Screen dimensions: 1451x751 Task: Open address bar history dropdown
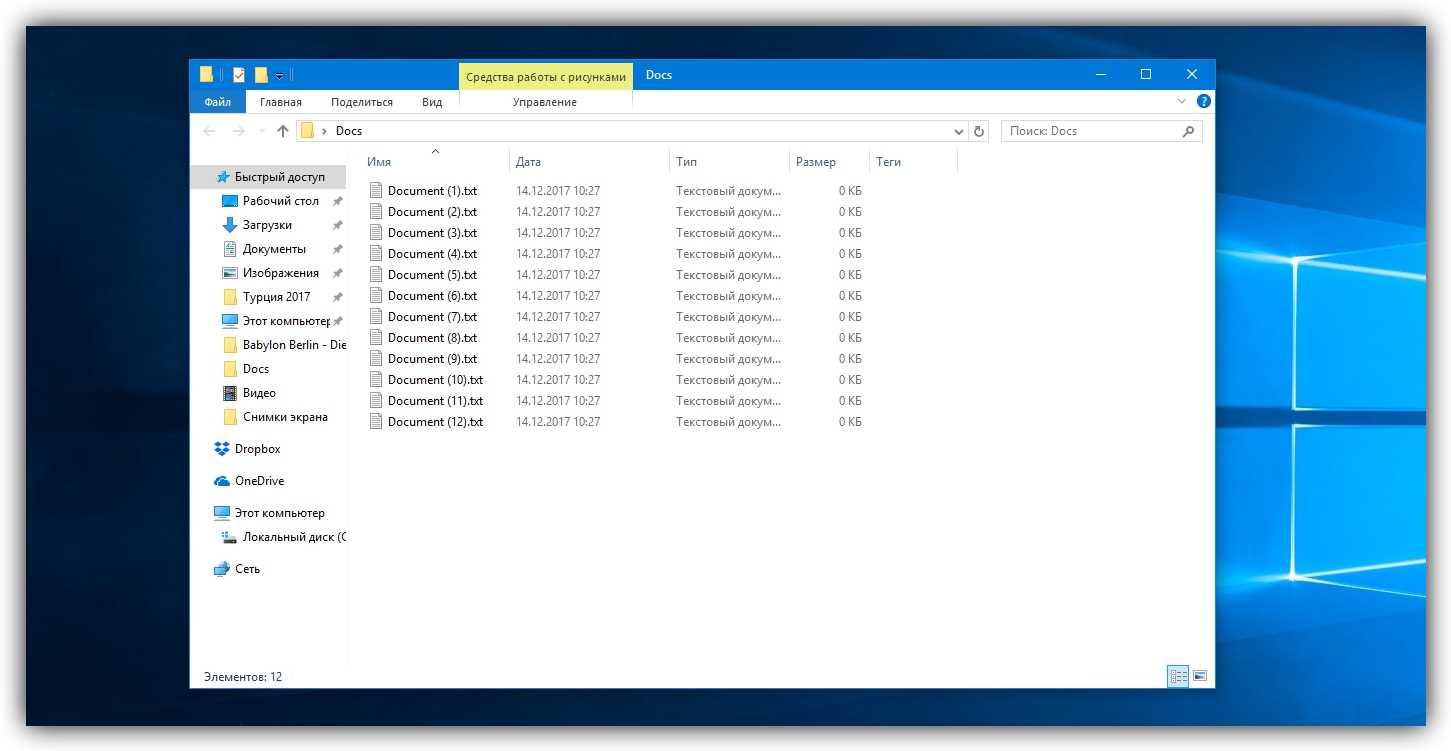[958, 131]
